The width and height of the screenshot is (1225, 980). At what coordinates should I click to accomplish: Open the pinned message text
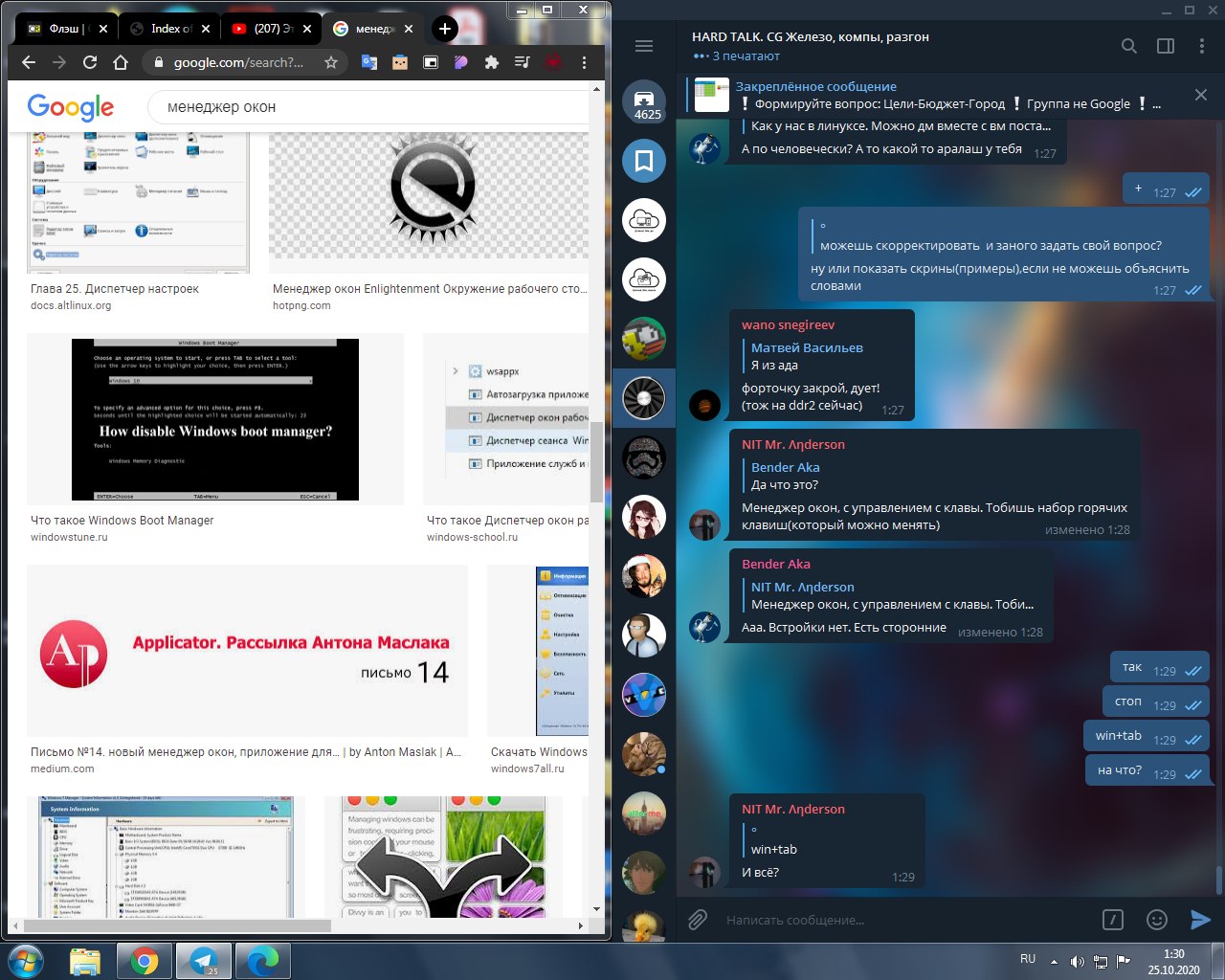[947, 95]
